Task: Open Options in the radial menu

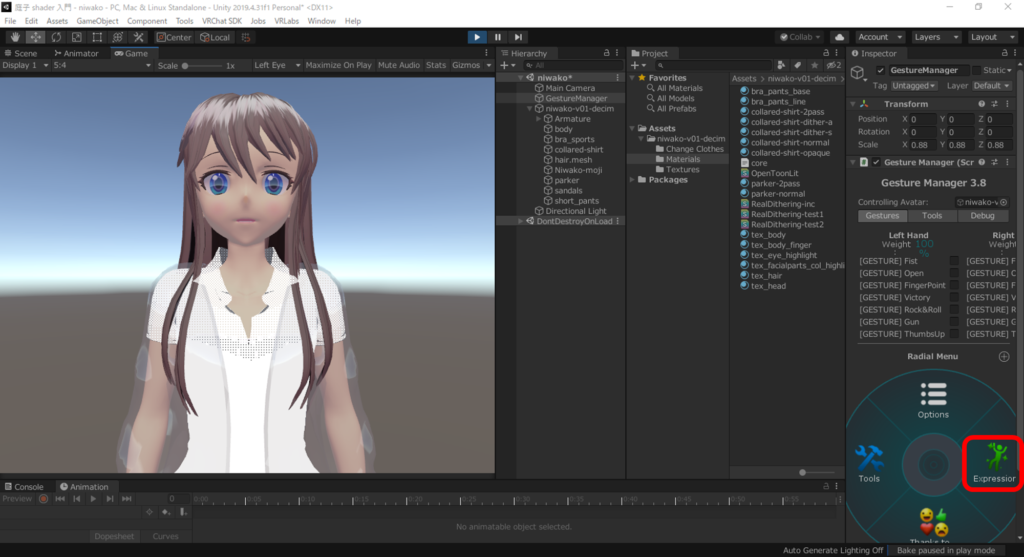Action: [933, 400]
